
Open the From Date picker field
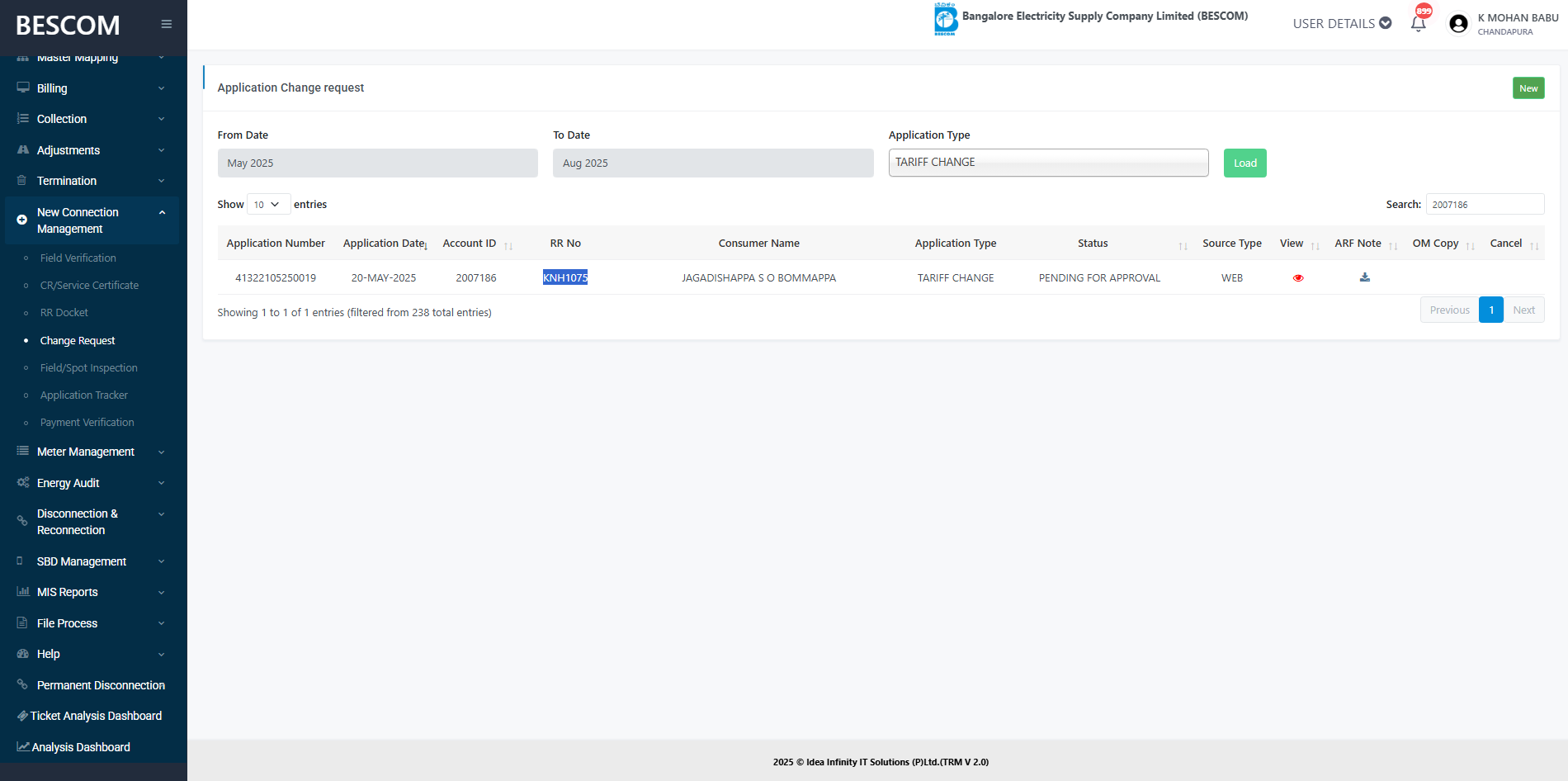click(x=377, y=163)
